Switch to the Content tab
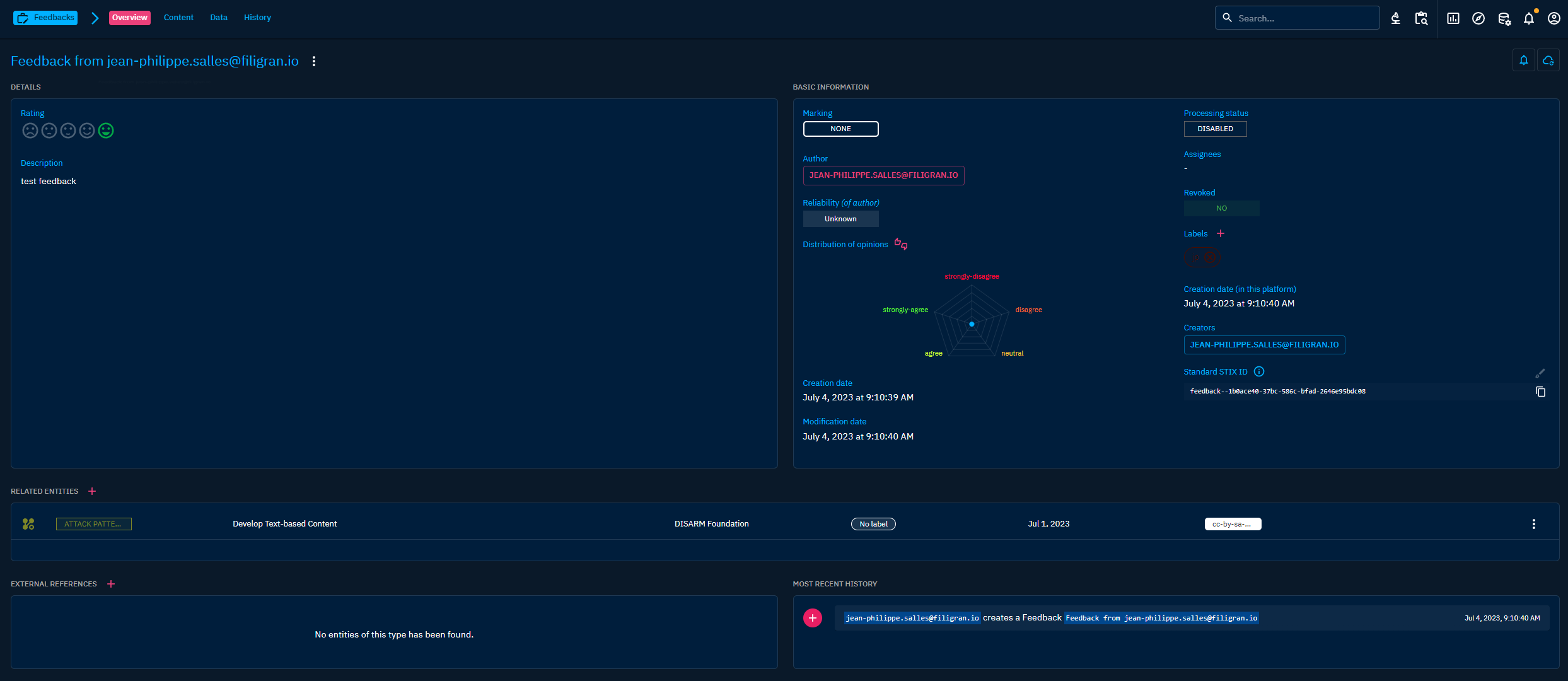 178,18
